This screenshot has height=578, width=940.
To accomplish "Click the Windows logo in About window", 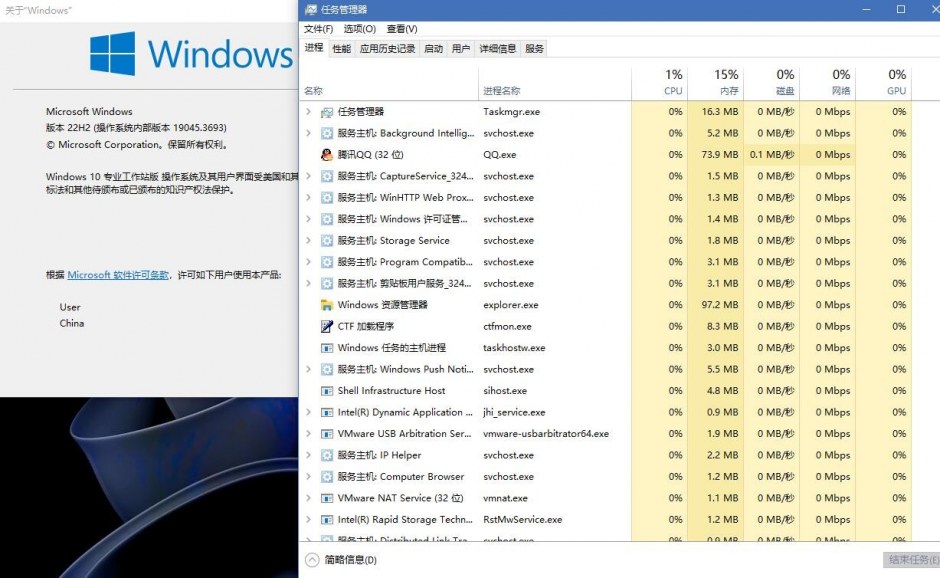I will (x=113, y=54).
